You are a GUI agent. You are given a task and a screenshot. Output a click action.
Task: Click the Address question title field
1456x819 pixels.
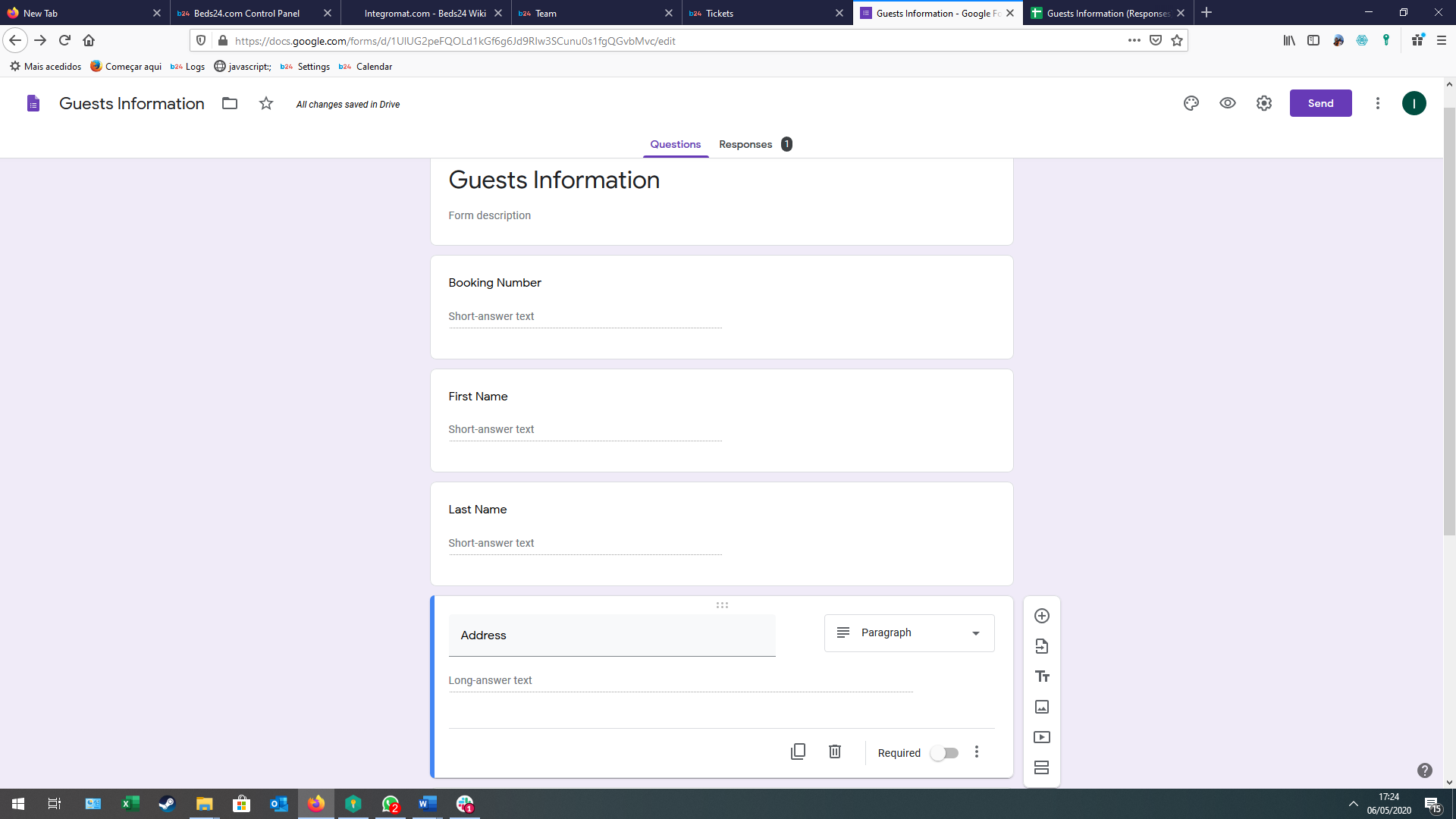click(x=612, y=635)
